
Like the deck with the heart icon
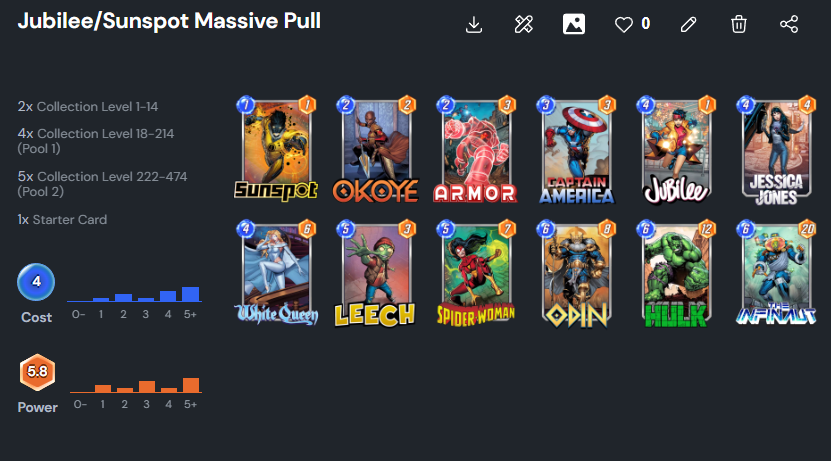click(x=624, y=24)
